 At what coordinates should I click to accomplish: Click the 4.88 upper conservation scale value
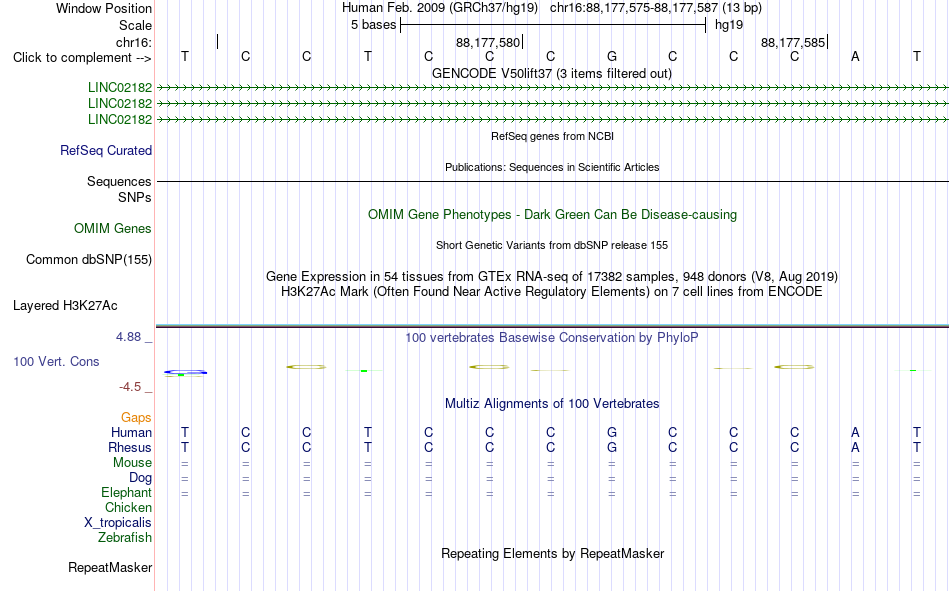point(128,337)
